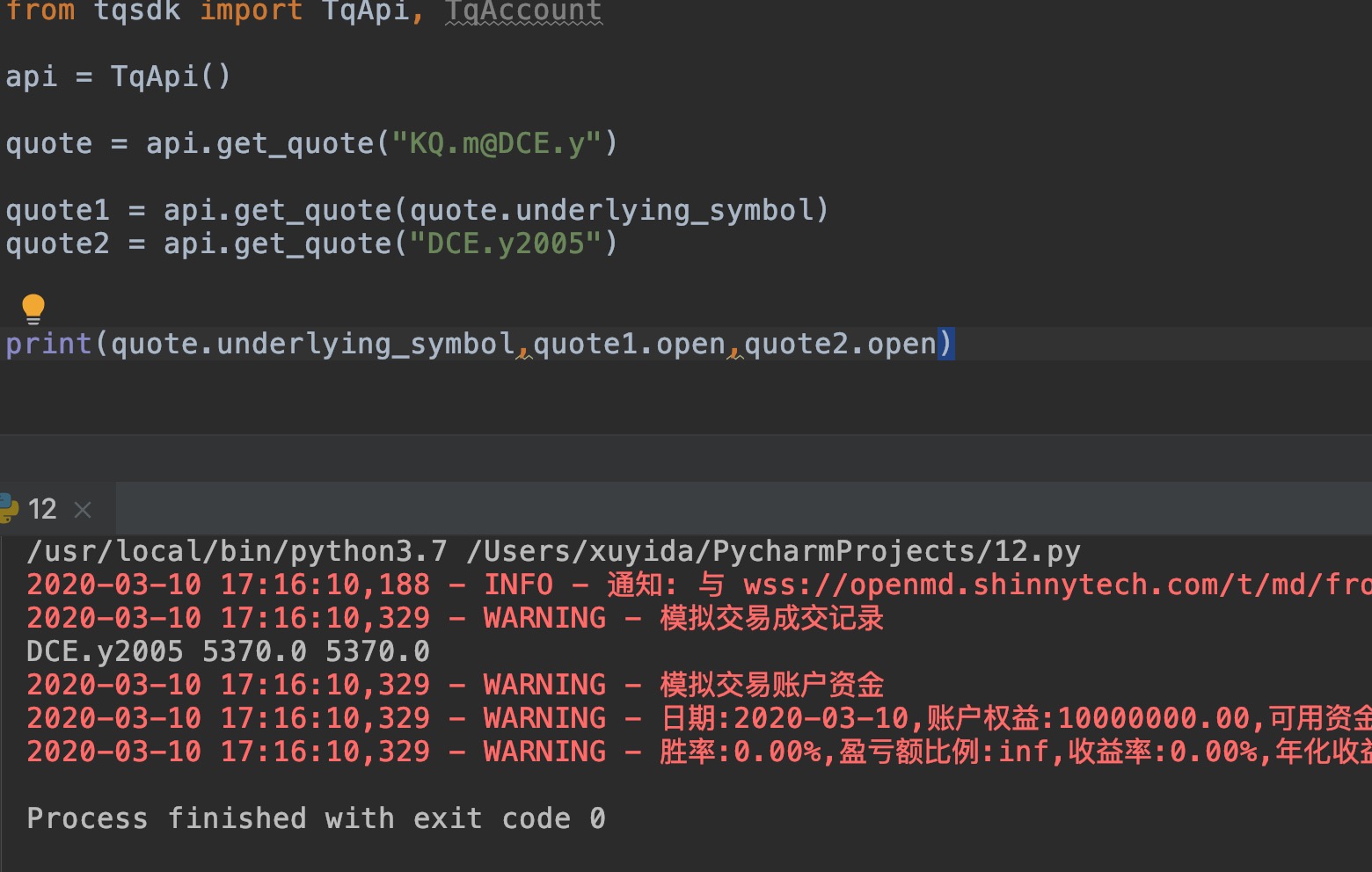Click the WARNING line for 模拟交易账户资金
1372x872 pixels.
455,685
